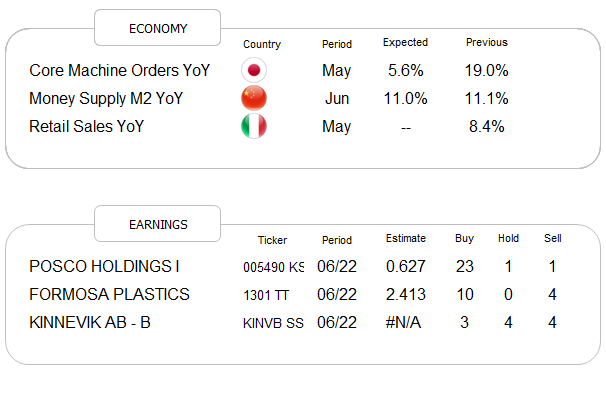Click the 06/22 period for KINNEVIK AB
Viewport: 606px width, 393px height.
[337, 322]
